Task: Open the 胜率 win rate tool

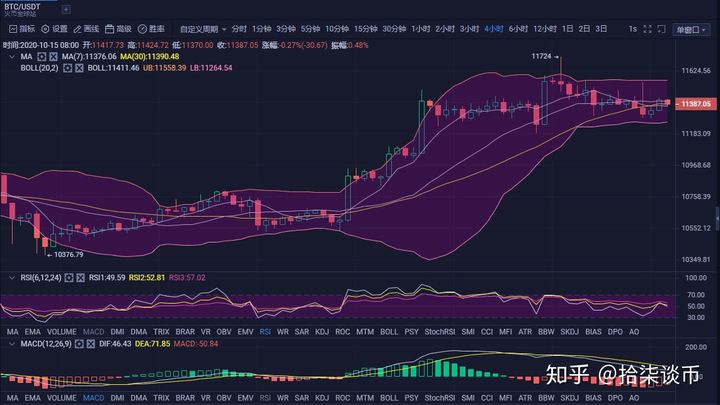Action: click(x=151, y=29)
